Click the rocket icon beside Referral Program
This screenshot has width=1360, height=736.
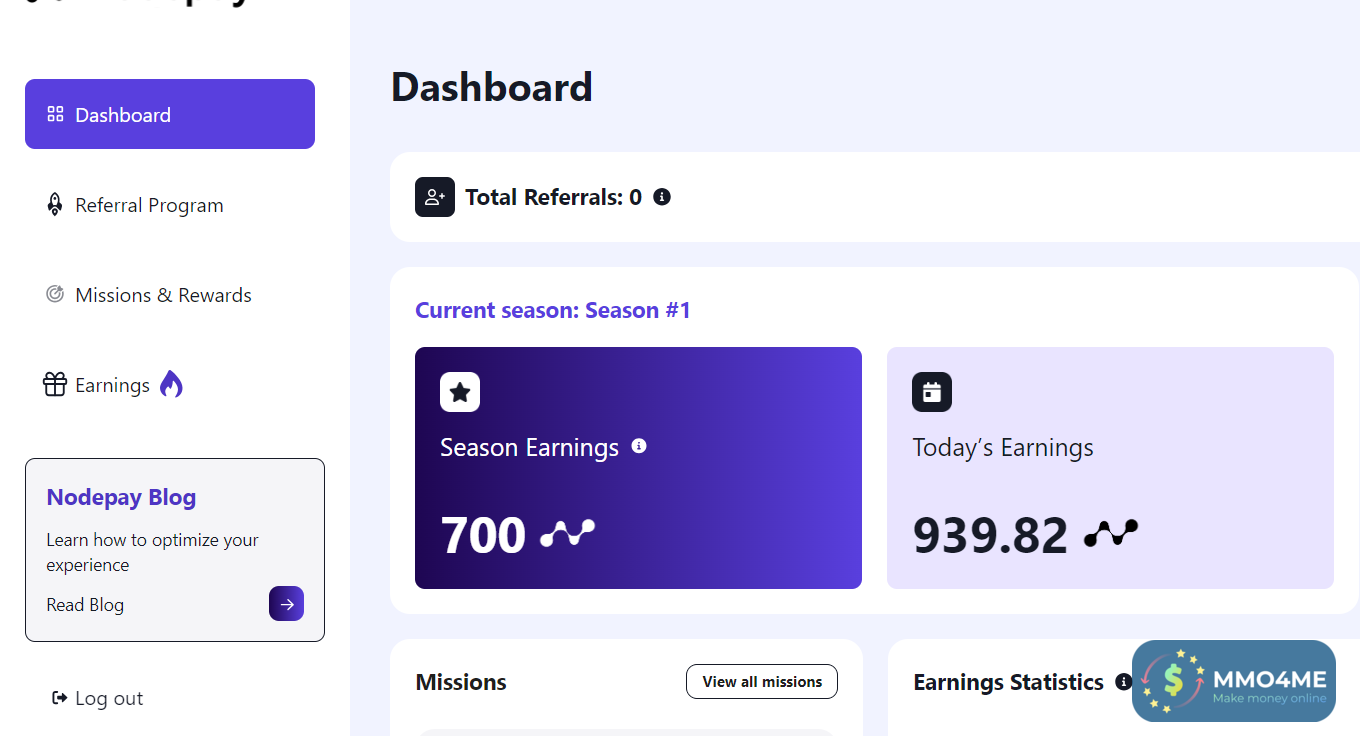click(55, 205)
